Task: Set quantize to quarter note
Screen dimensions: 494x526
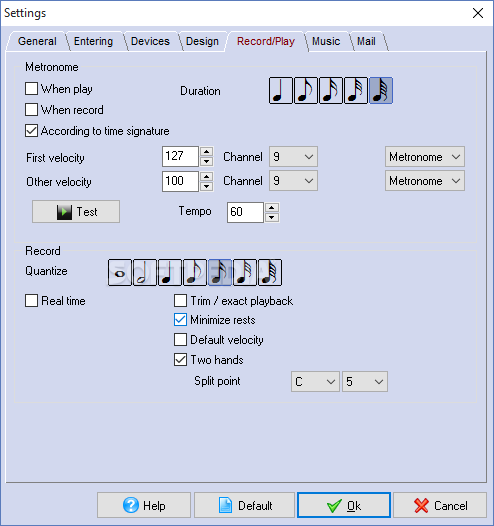Action: (170, 272)
